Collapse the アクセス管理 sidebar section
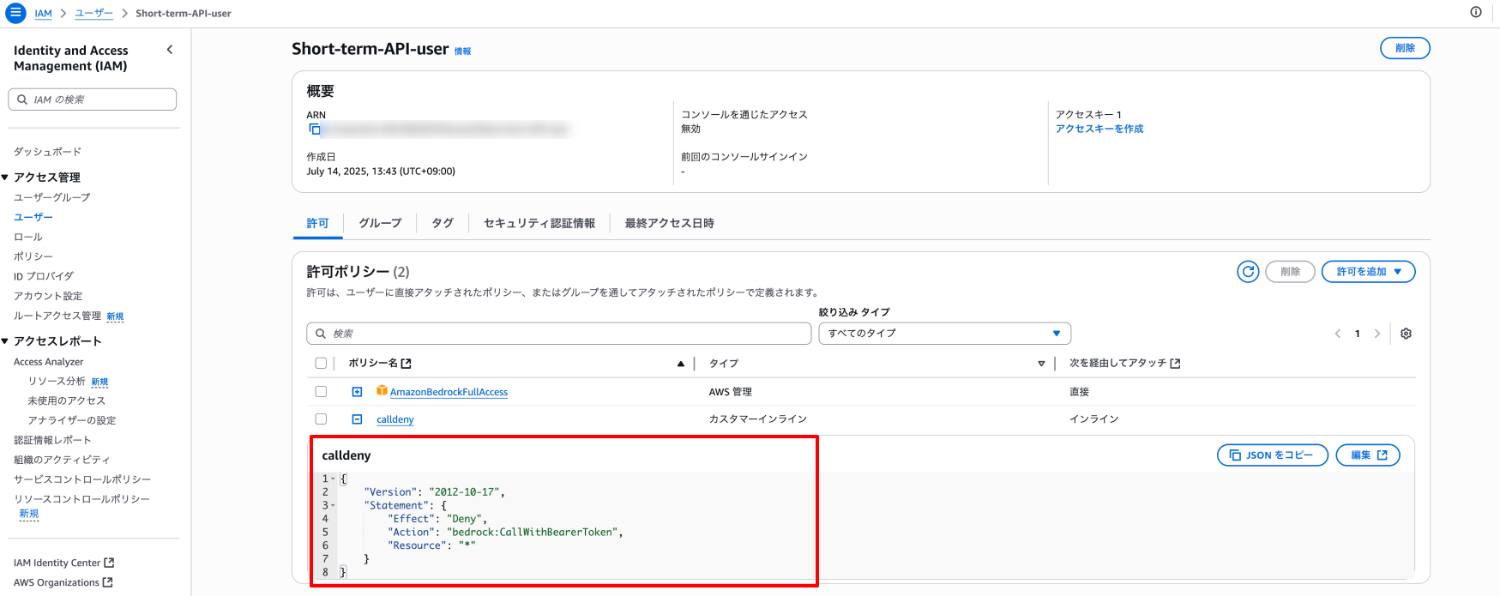 point(6,177)
